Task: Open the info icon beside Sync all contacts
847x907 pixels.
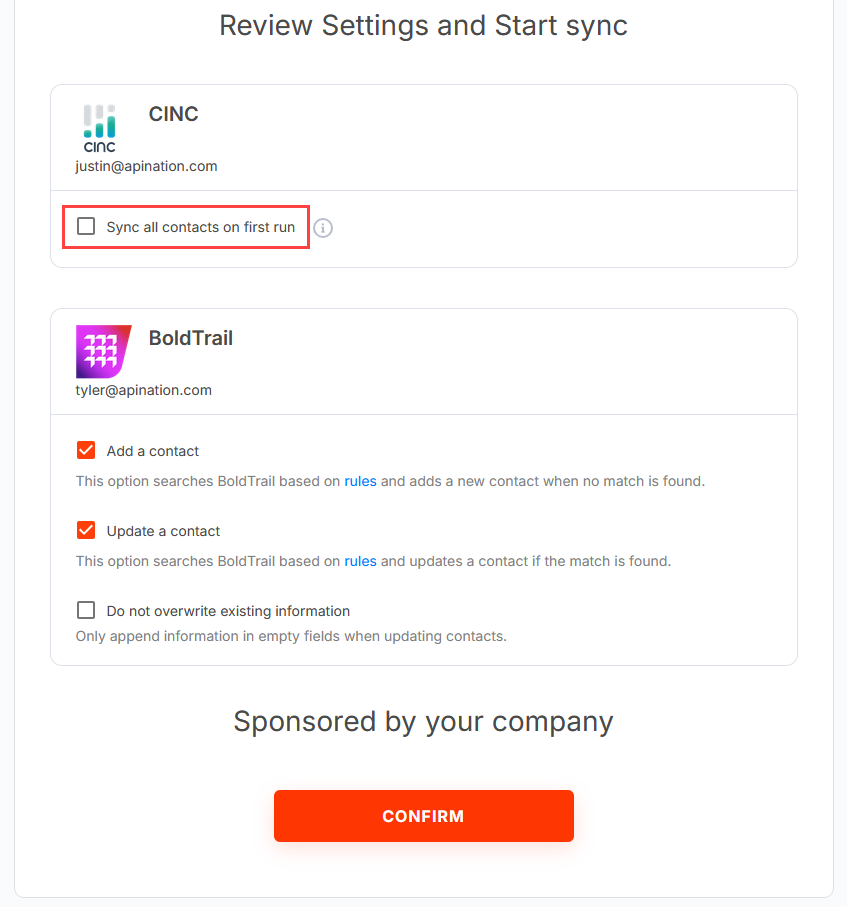Action: (323, 228)
